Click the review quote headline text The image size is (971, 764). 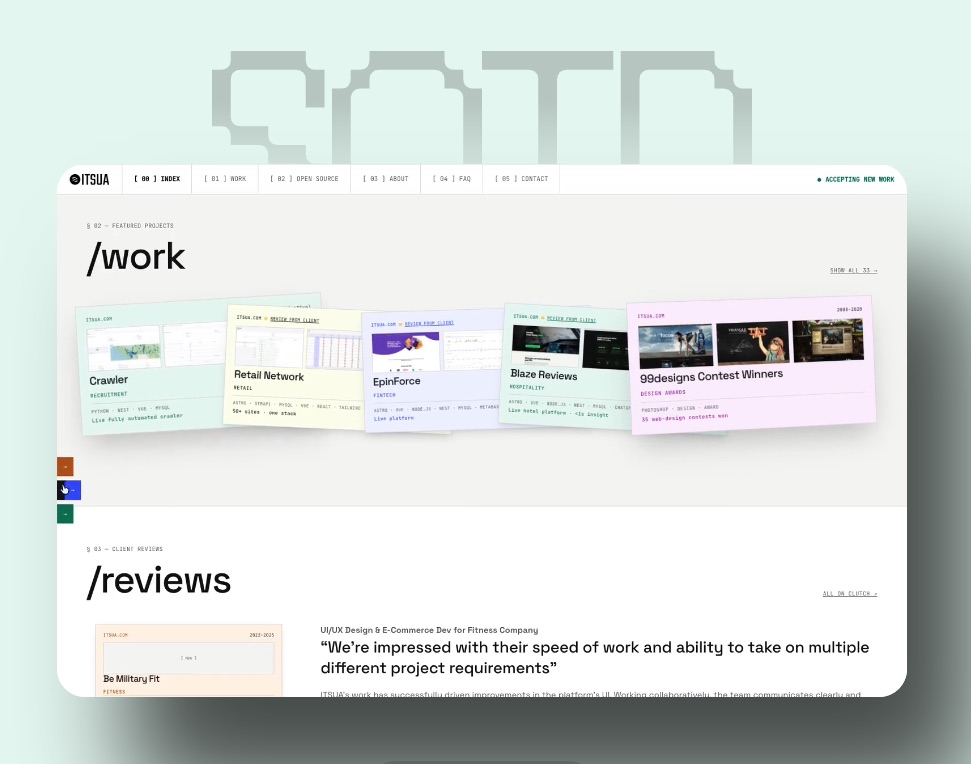[594, 658]
